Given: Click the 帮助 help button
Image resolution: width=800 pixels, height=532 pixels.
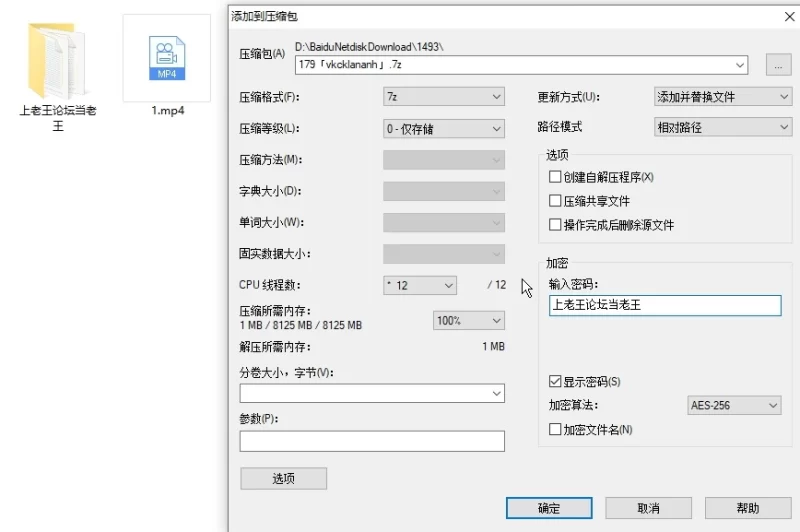Looking at the screenshot, I should [748, 508].
